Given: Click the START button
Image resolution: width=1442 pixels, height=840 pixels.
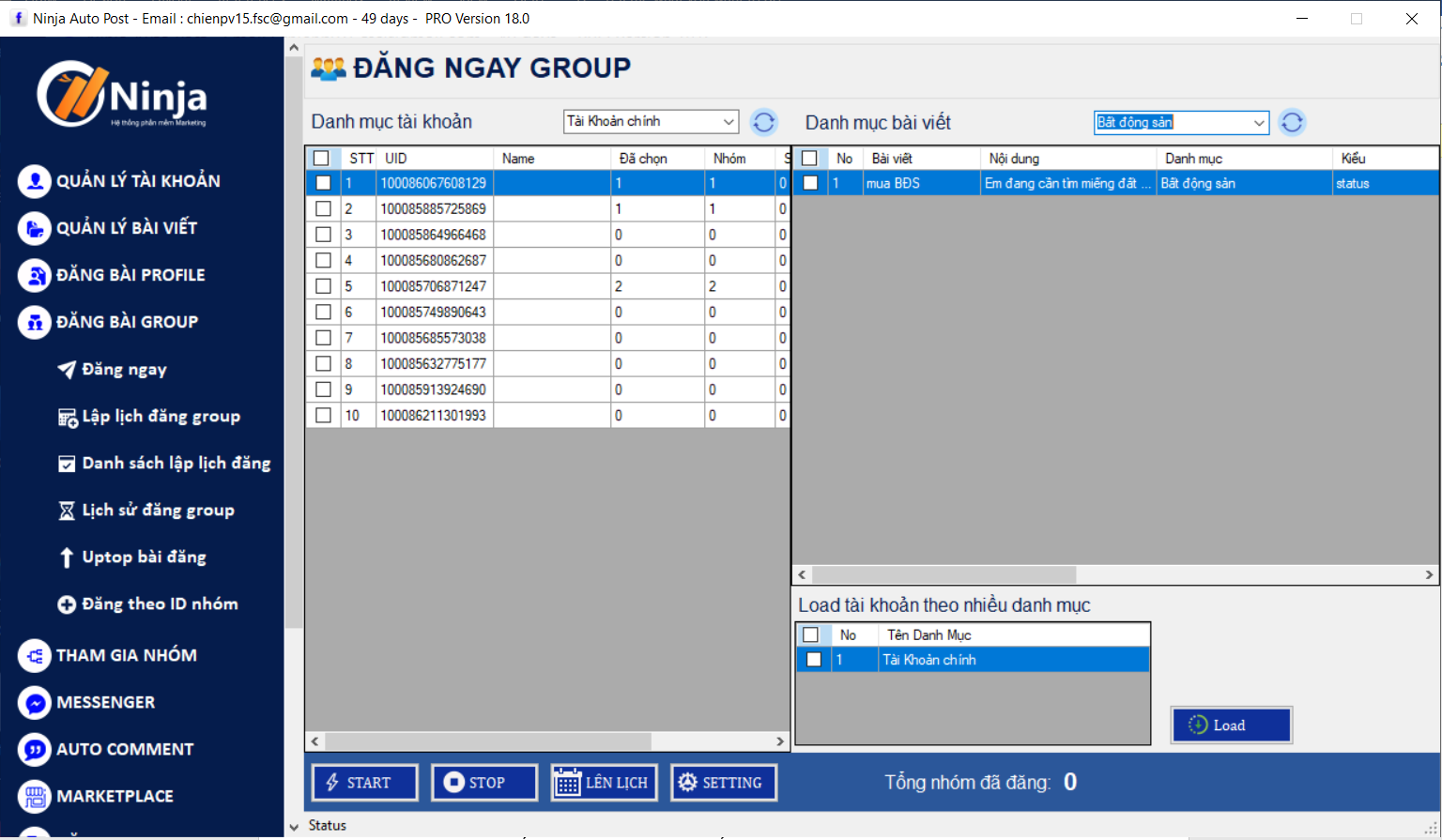Looking at the screenshot, I should [365, 783].
